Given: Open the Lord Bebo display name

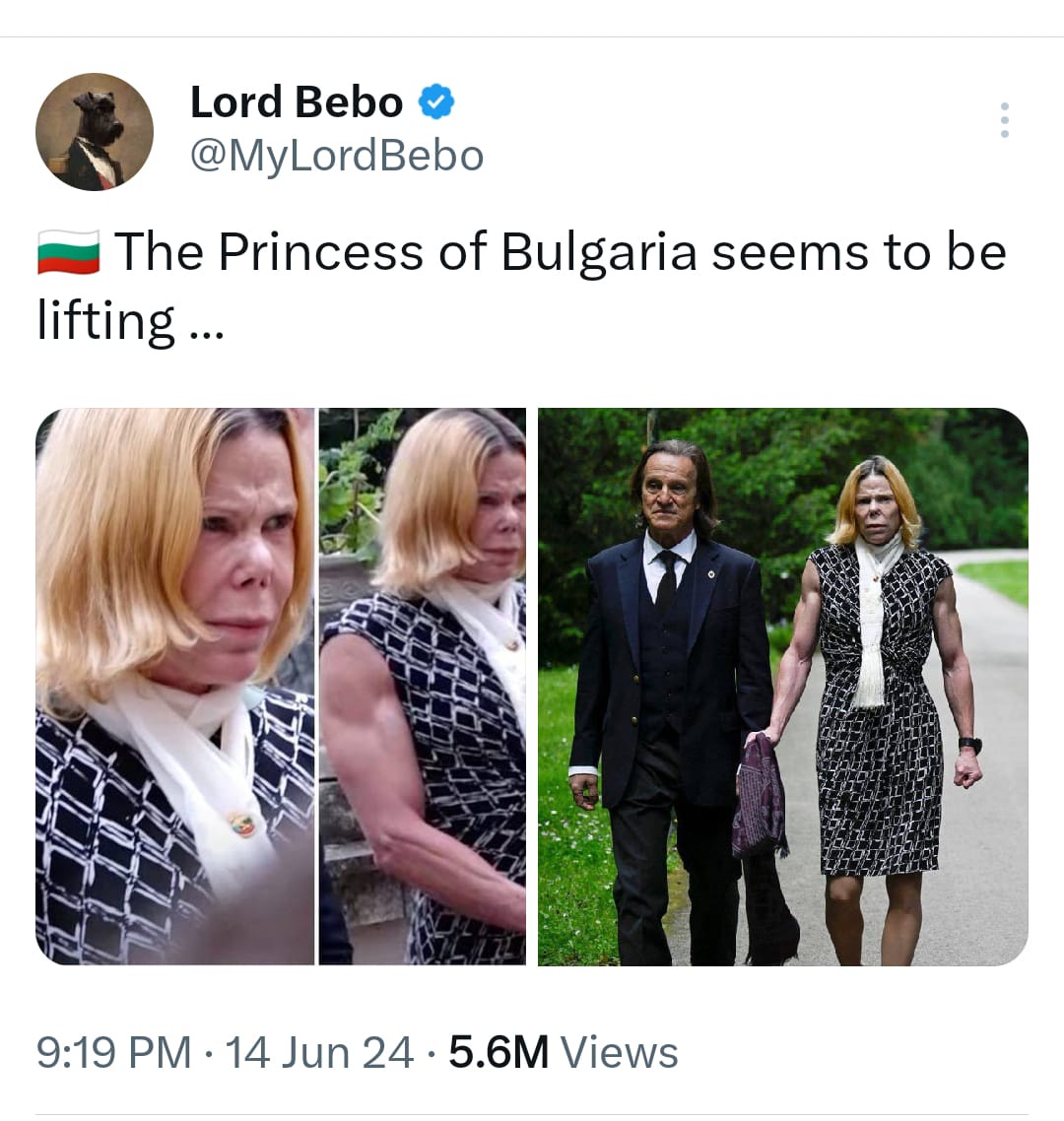Looking at the screenshot, I should click(x=296, y=101).
